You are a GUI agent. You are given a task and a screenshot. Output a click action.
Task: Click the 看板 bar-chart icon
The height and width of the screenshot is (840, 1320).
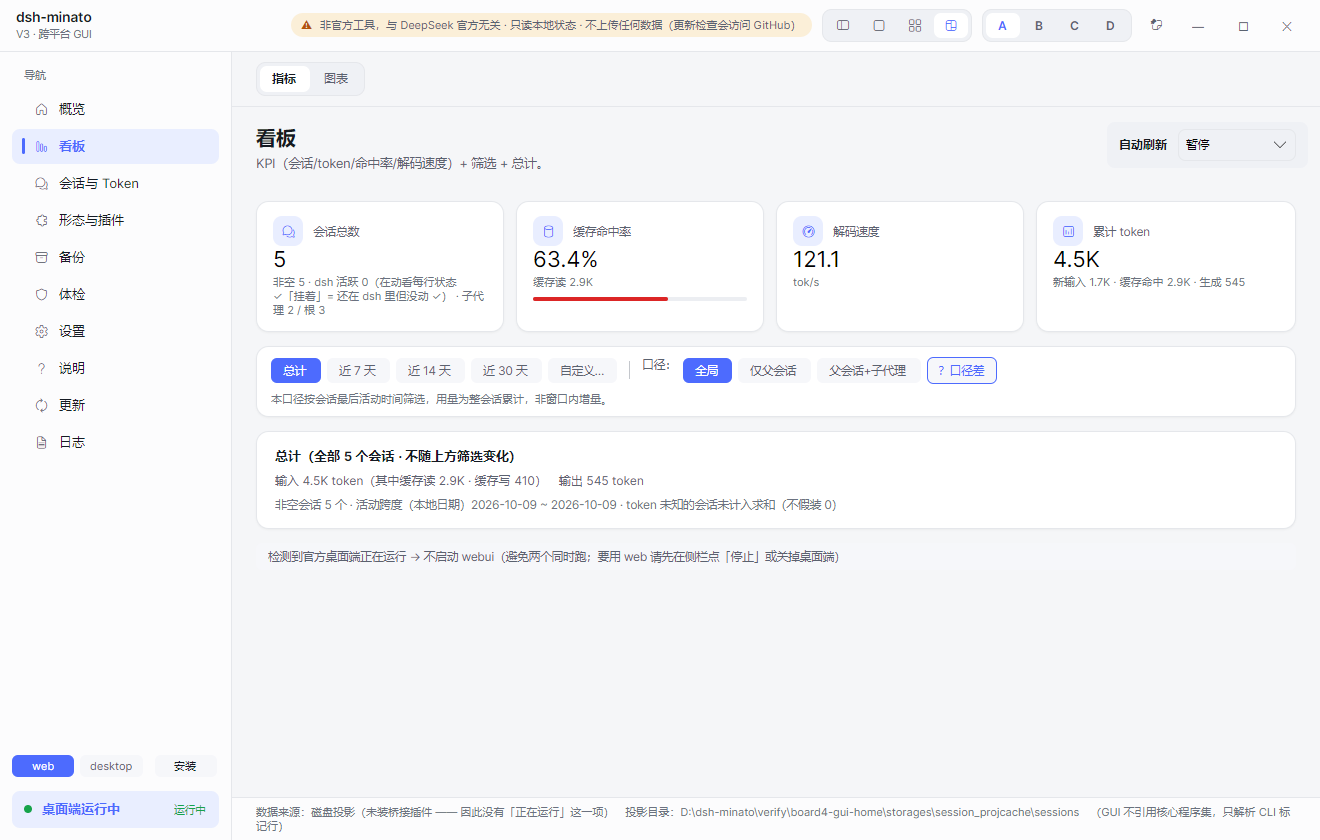41,146
